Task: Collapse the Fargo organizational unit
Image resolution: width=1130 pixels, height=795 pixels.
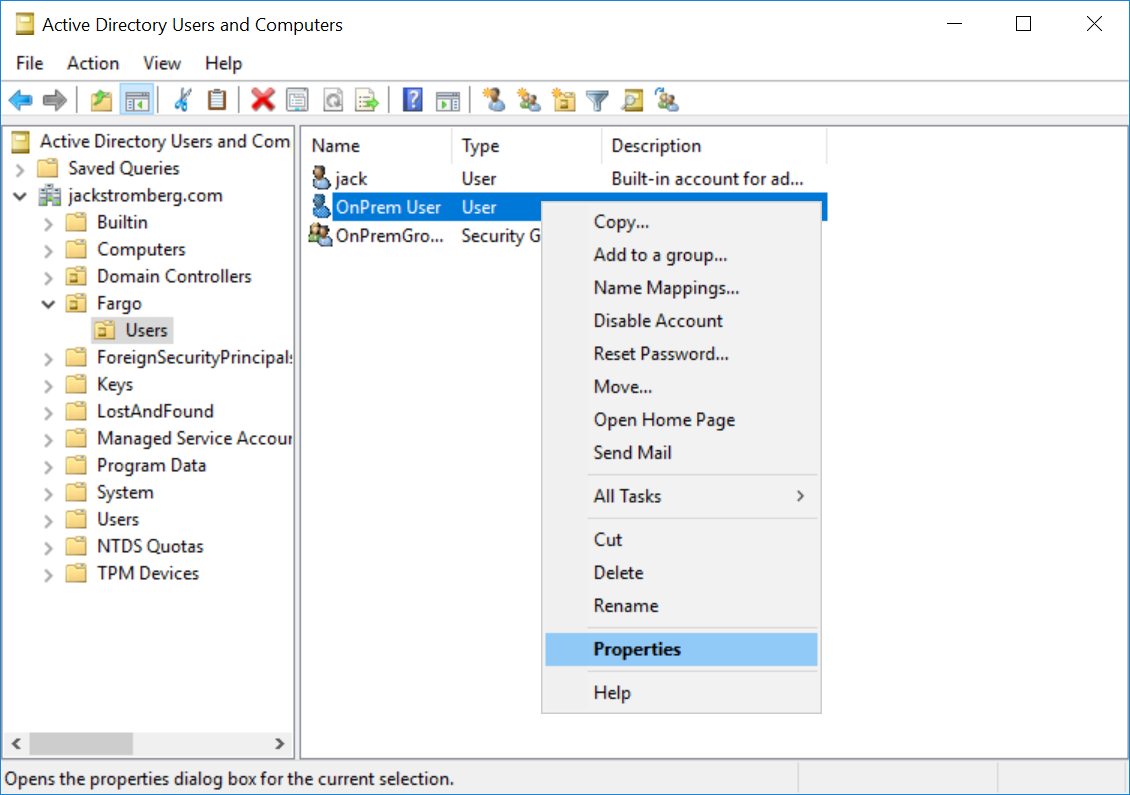Action: point(48,304)
